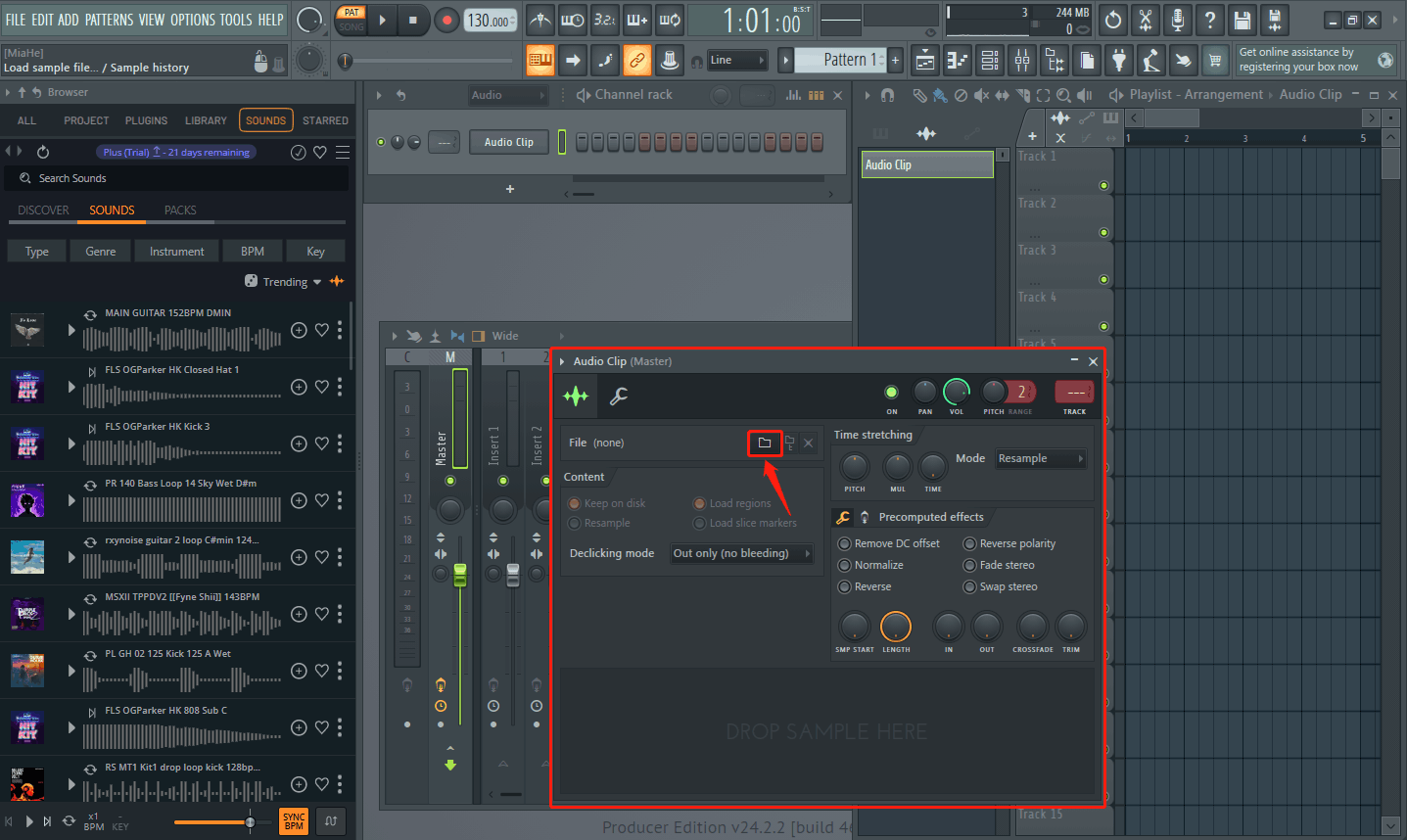This screenshot has width=1407, height=840.
Task: Open the Declicking mode dropdown
Action: tap(742, 553)
